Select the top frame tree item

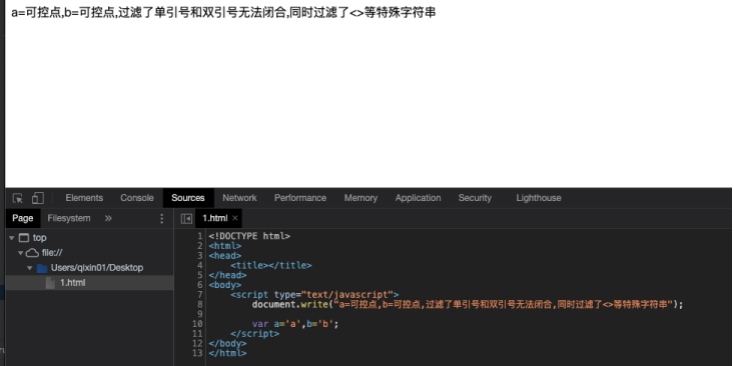[39, 238]
